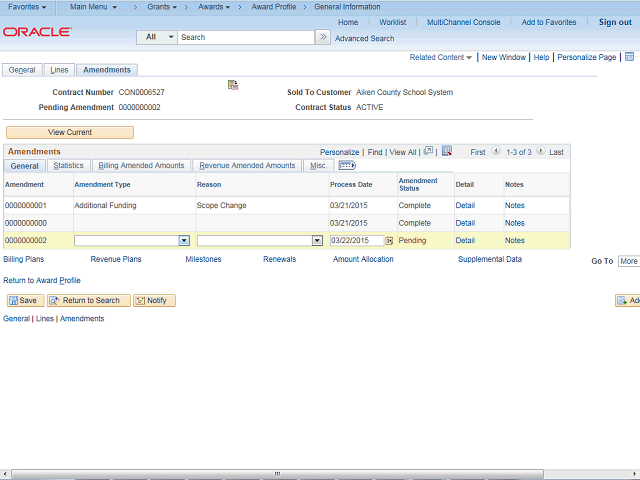Open the Billing Amended Amounts tab
The width and height of the screenshot is (640, 480).
141,165
